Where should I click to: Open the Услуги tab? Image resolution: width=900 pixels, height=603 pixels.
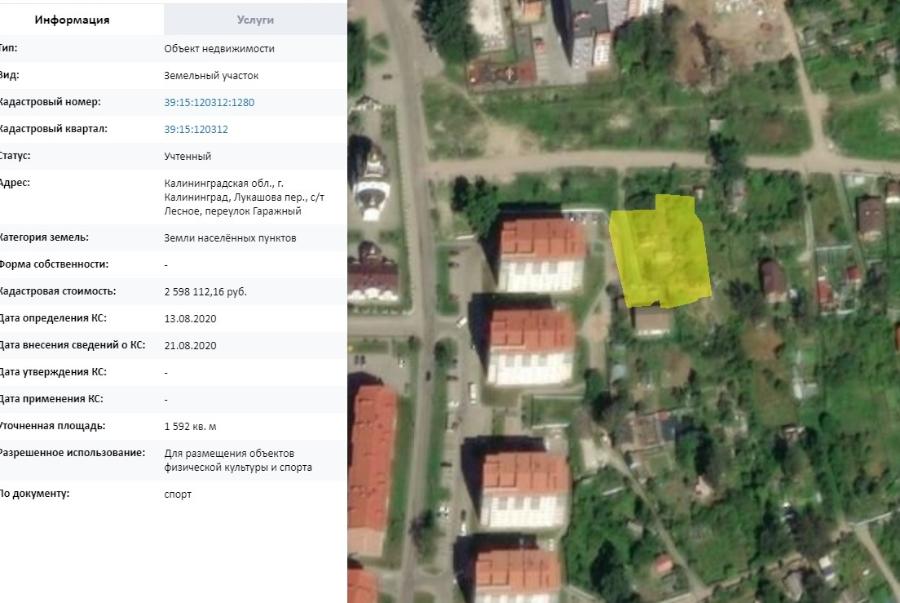[255, 20]
